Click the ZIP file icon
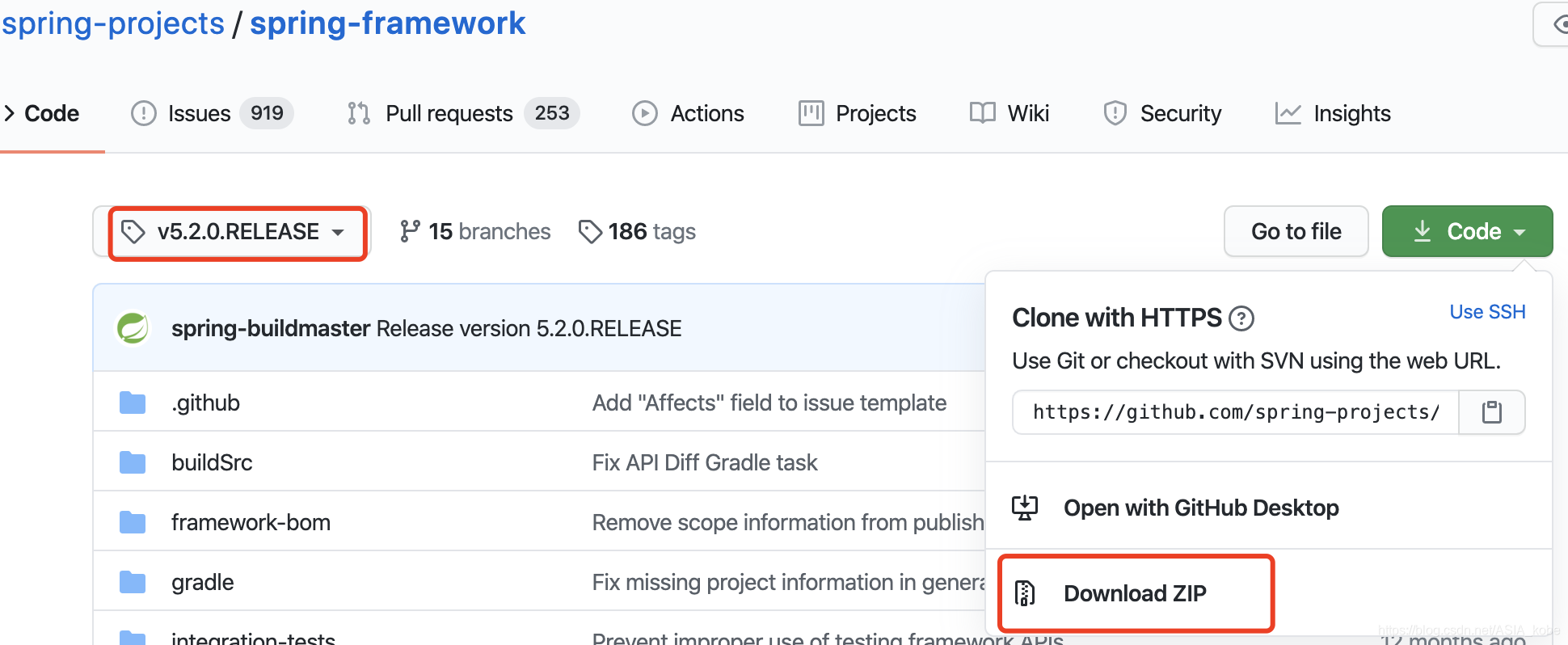This screenshot has height=645, width=1568. (1025, 593)
